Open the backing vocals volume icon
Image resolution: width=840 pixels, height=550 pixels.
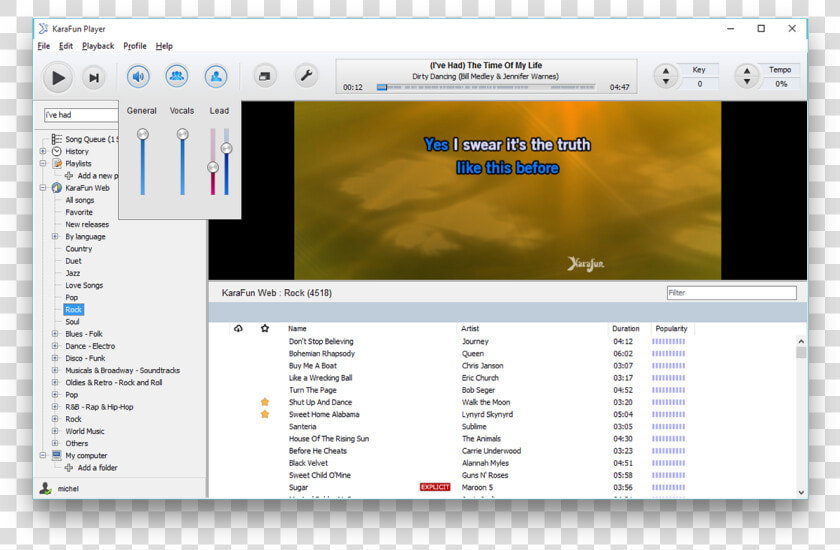tap(177, 76)
